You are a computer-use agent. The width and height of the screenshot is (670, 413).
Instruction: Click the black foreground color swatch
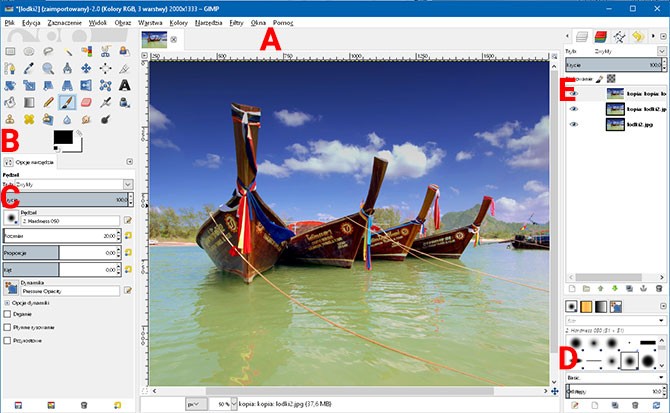(63, 137)
